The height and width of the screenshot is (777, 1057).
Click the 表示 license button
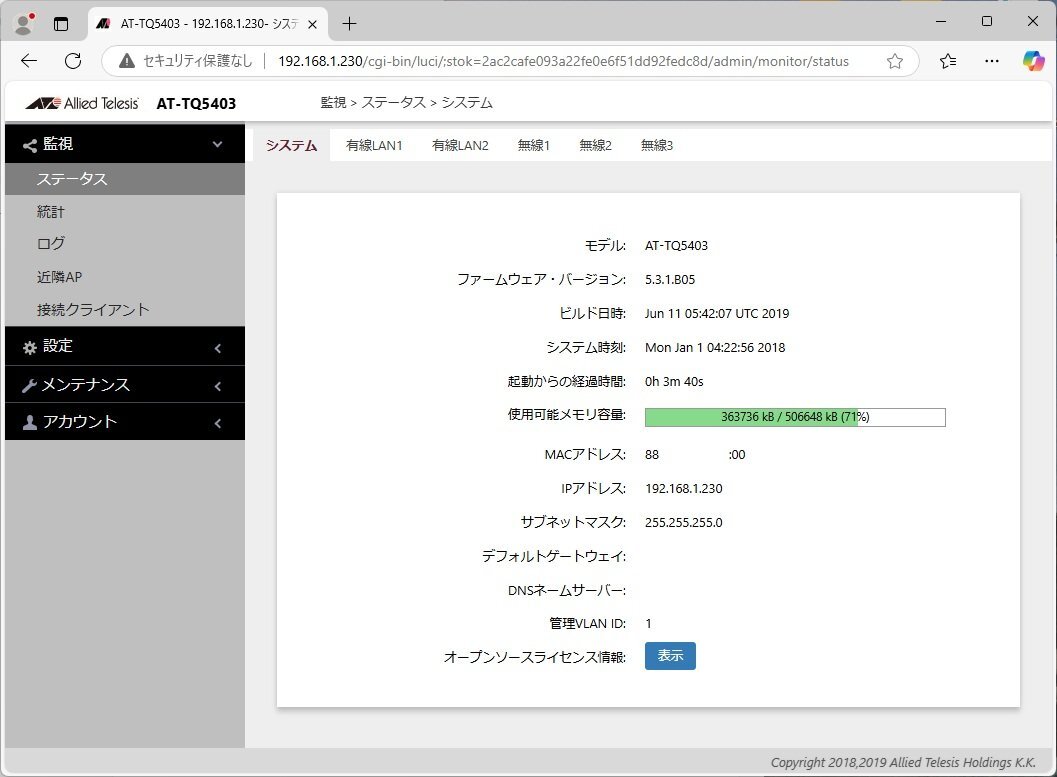pyautogui.click(x=670, y=656)
